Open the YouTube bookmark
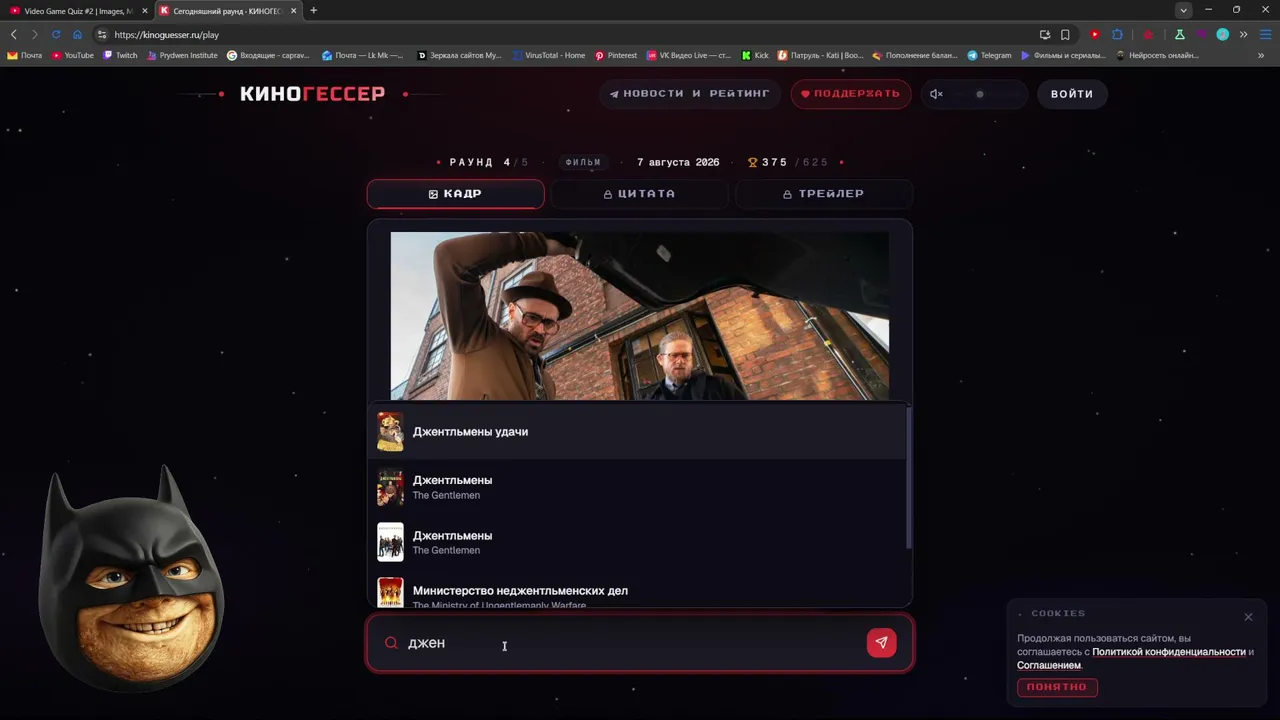This screenshot has height=720, width=1280. click(73, 56)
